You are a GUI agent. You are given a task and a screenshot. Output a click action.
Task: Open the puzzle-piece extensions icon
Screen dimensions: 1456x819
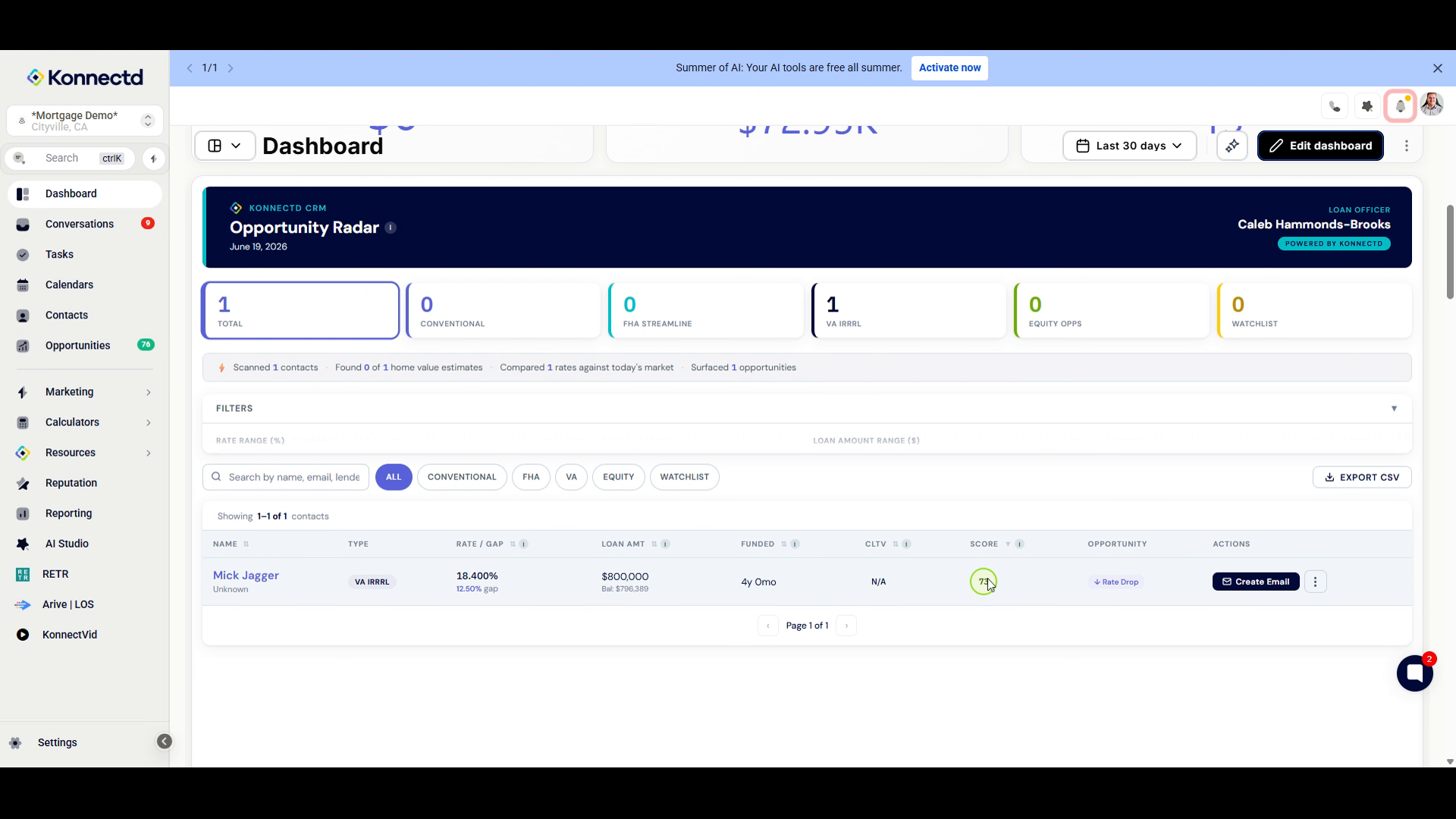pyautogui.click(x=1367, y=106)
